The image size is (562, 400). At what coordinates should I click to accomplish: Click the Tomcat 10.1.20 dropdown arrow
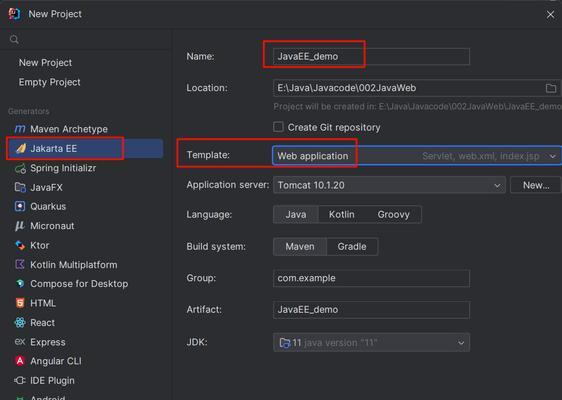(497, 185)
